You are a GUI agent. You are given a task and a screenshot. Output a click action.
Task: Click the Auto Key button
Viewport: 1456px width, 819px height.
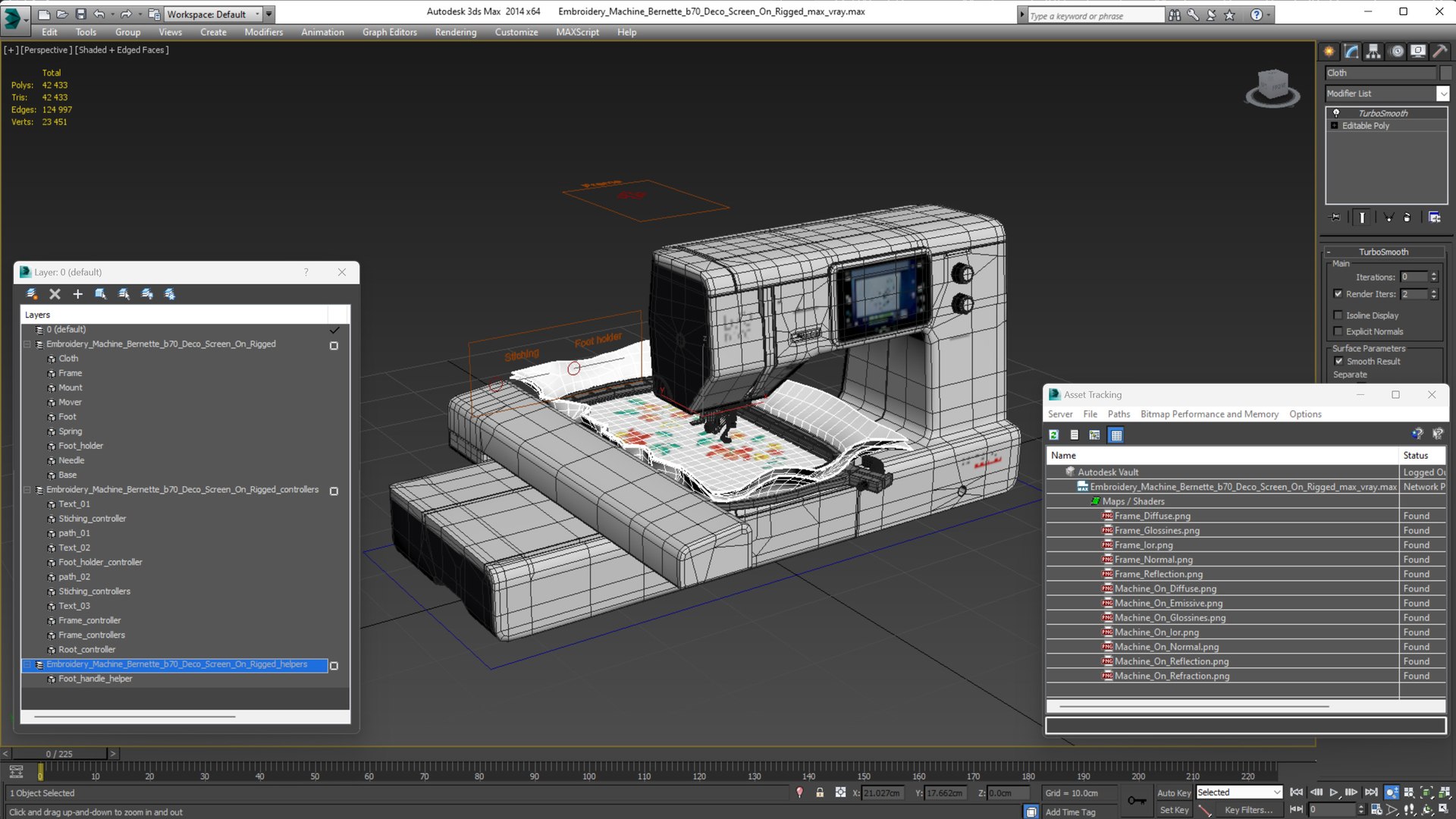tap(1173, 793)
